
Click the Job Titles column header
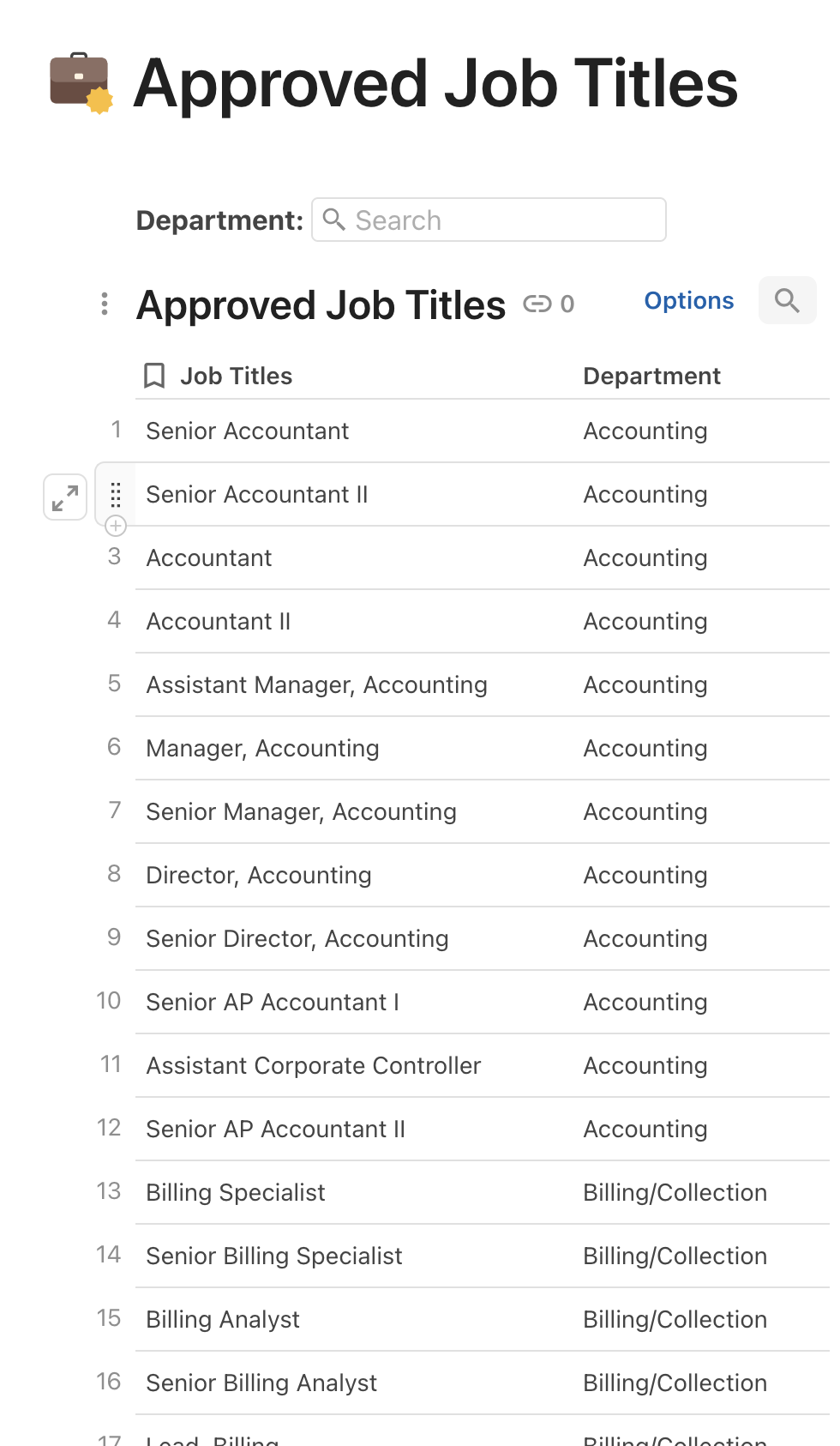click(236, 376)
